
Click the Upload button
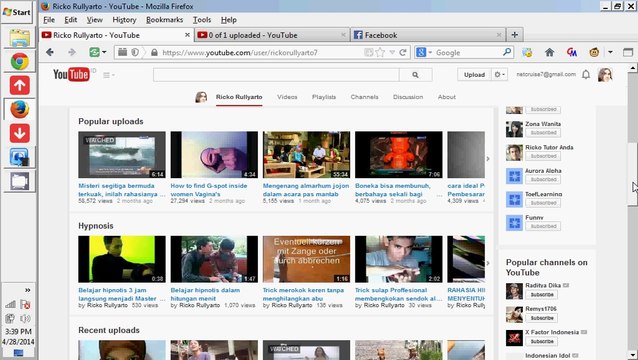click(474, 74)
